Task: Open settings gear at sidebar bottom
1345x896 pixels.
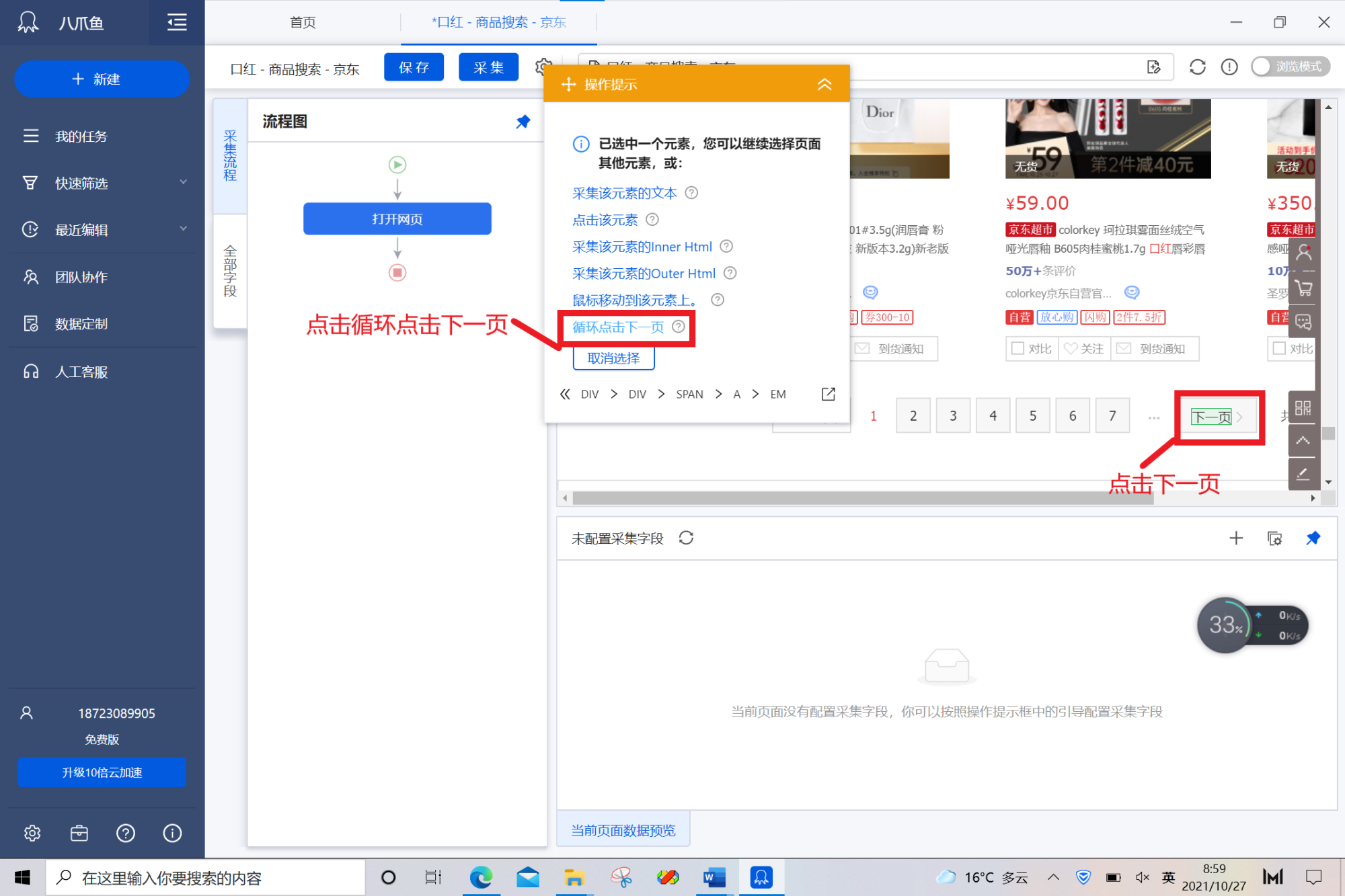Action: (32, 833)
